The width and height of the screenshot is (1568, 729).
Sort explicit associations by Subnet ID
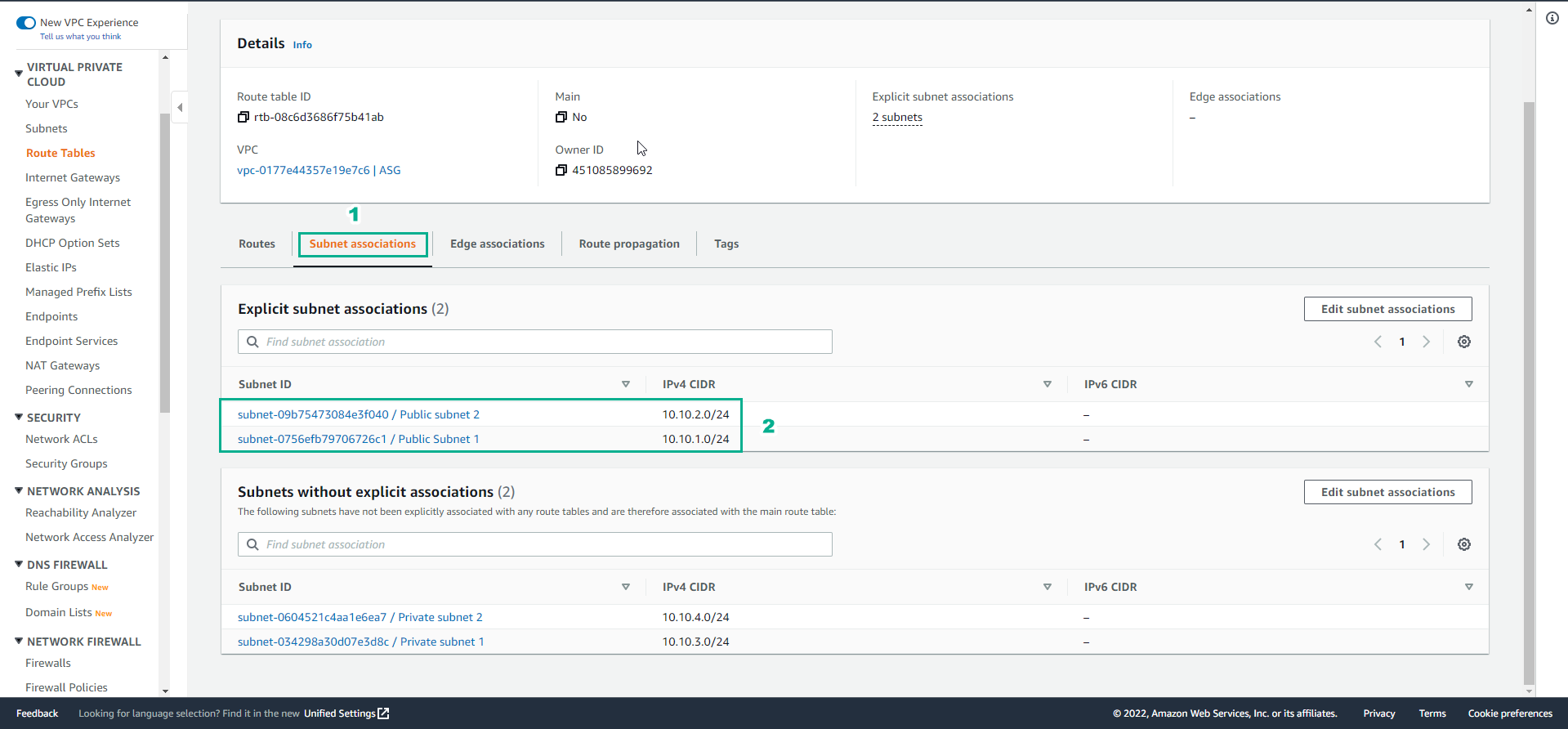626,384
